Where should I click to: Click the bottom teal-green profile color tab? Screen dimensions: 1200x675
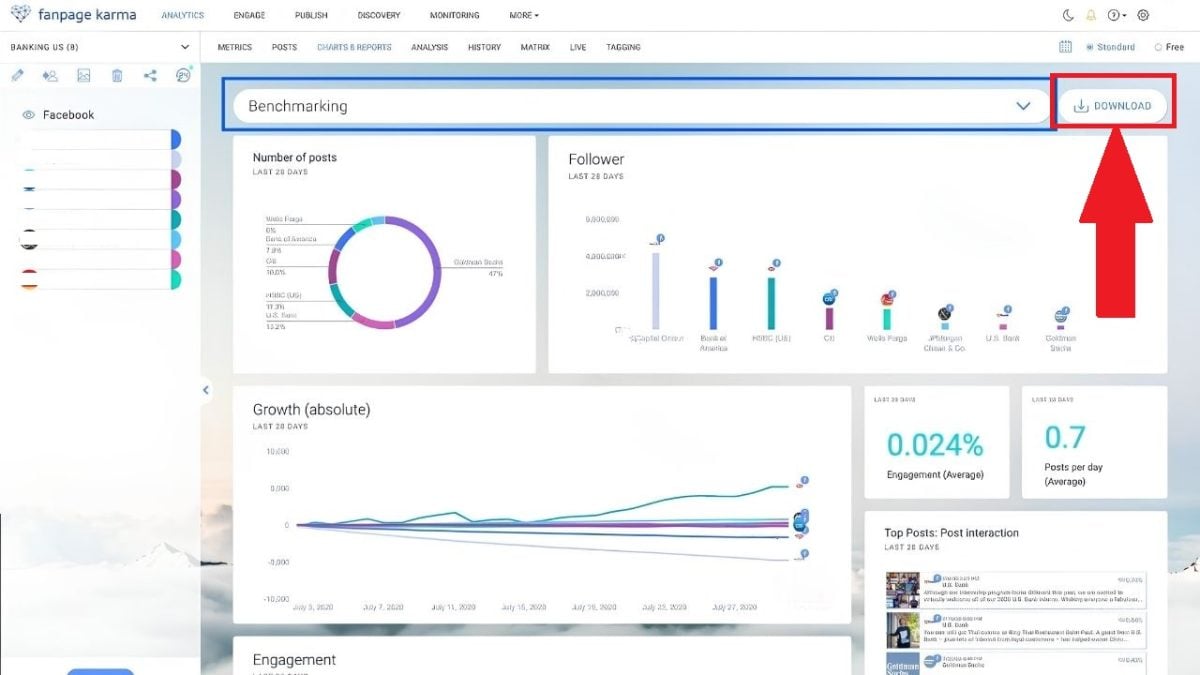coord(176,280)
